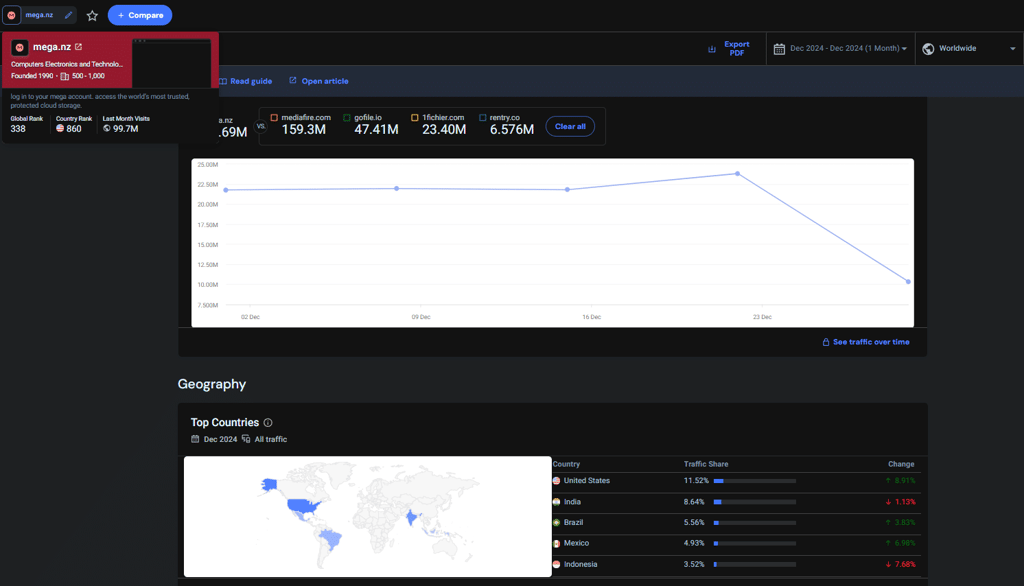Click the 02 Dec data point on the chart
This screenshot has width=1024, height=586.
[226, 190]
